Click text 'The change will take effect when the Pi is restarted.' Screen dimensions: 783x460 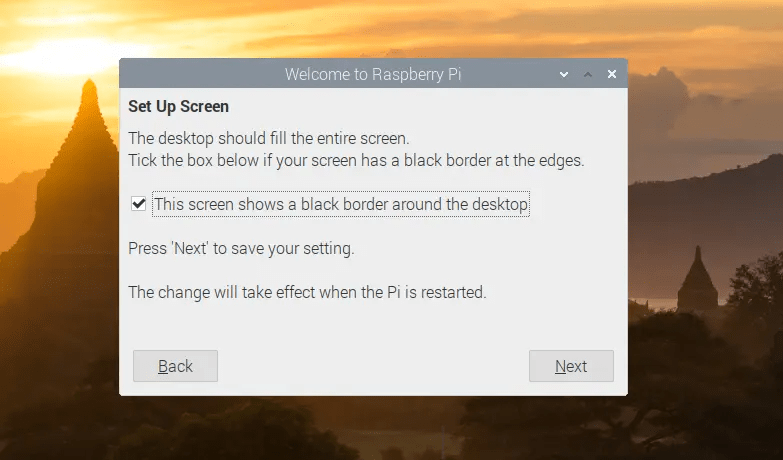[307, 292]
